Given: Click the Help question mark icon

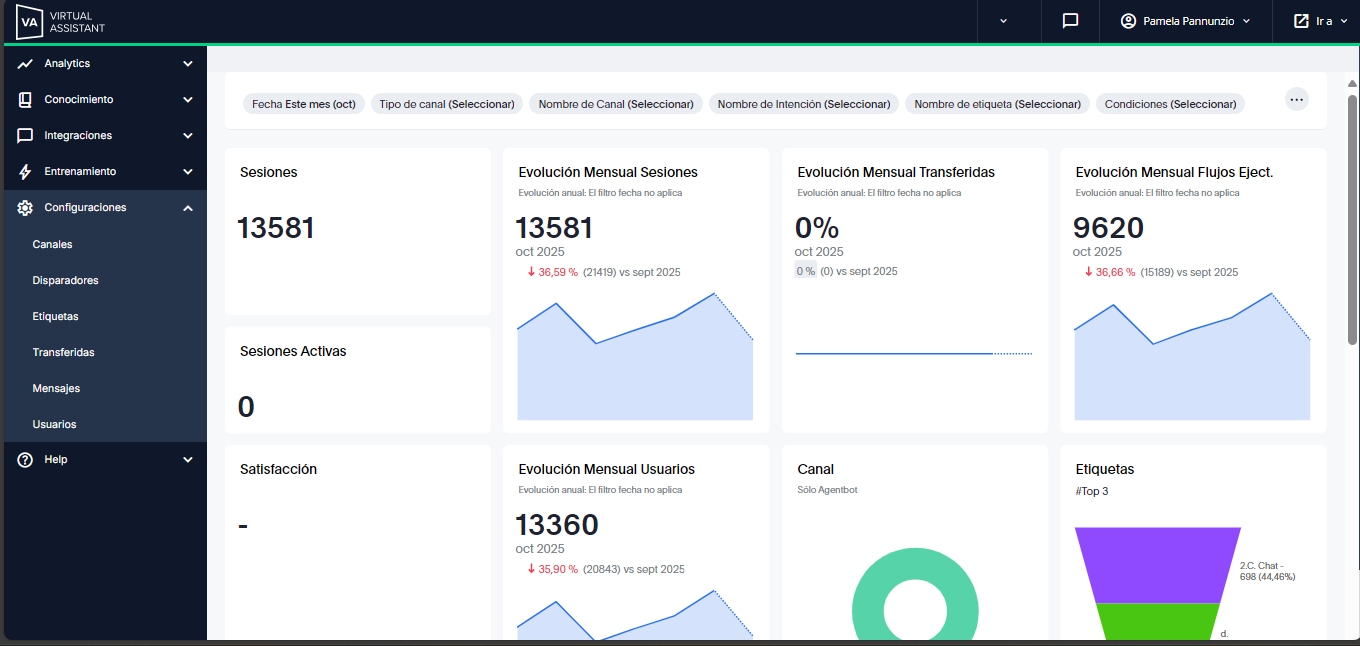Looking at the screenshot, I should (x=25, y=460).
